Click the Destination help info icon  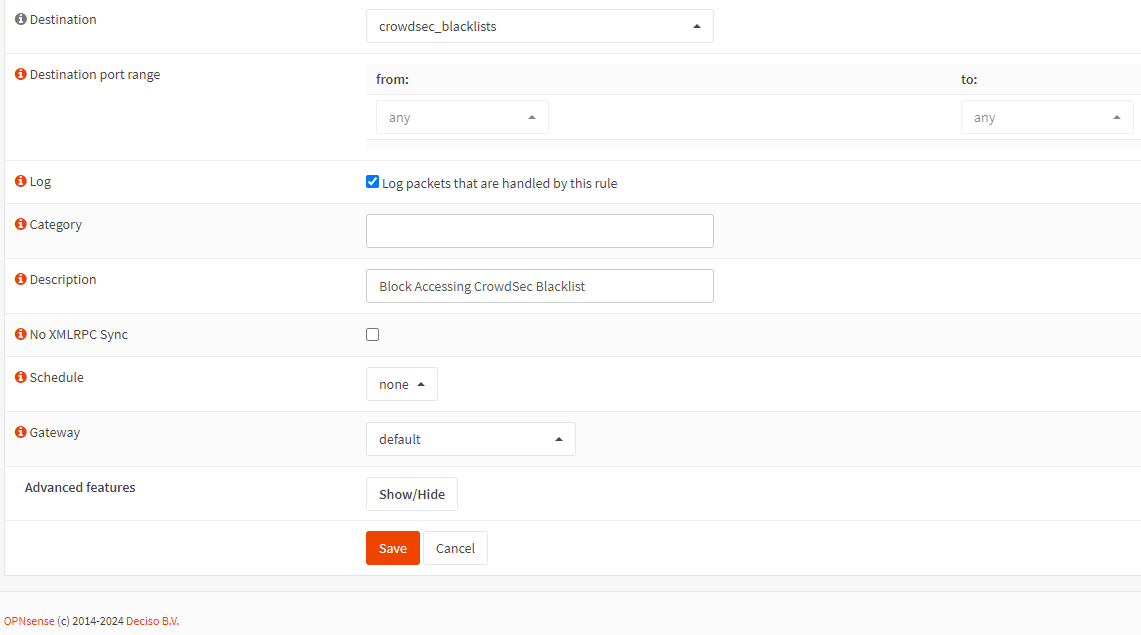(18, 19)
